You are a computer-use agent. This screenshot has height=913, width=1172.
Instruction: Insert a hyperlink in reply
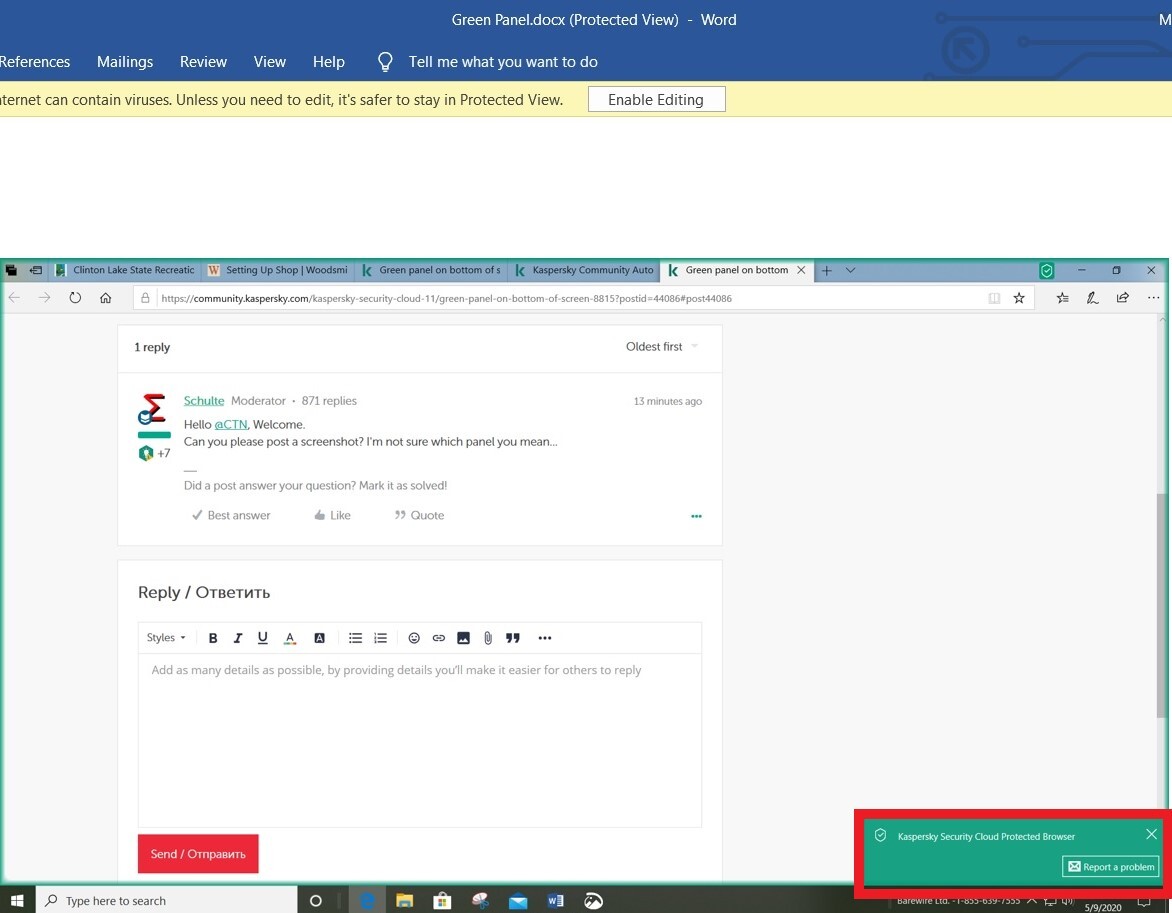[439, 638]
